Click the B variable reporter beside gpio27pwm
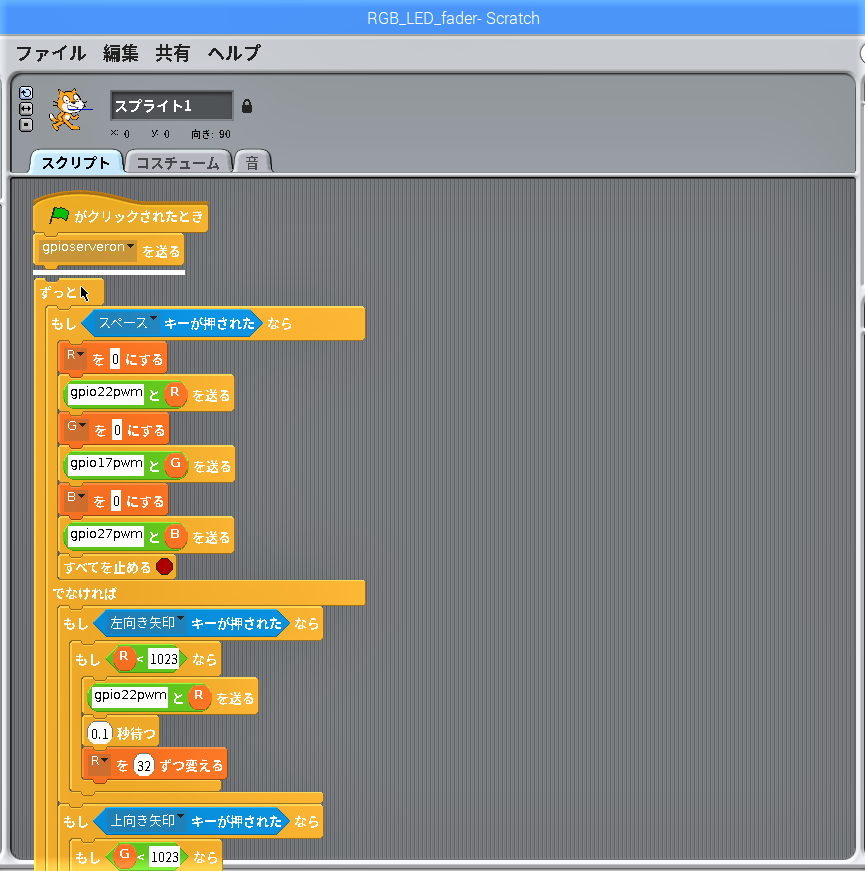Image resolution: width=865 pixels, height=871 pixels. point(175,535)
